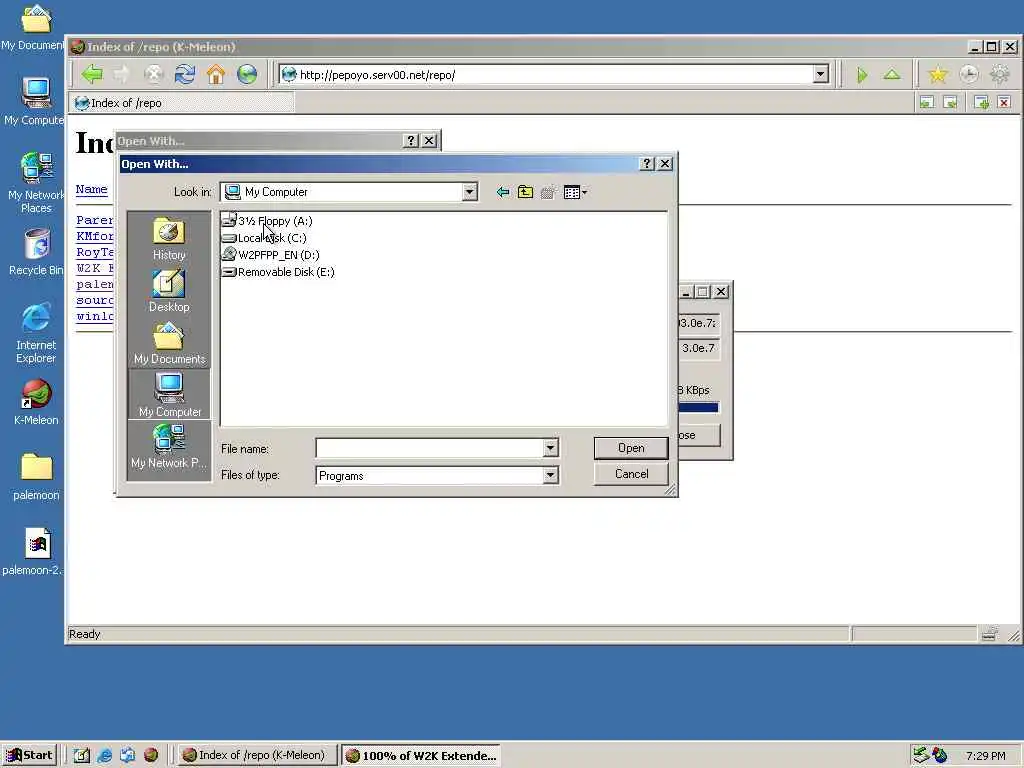Select Desktop in the places bar
This screenshot has height=768, width=1024.
pos(169,291)
